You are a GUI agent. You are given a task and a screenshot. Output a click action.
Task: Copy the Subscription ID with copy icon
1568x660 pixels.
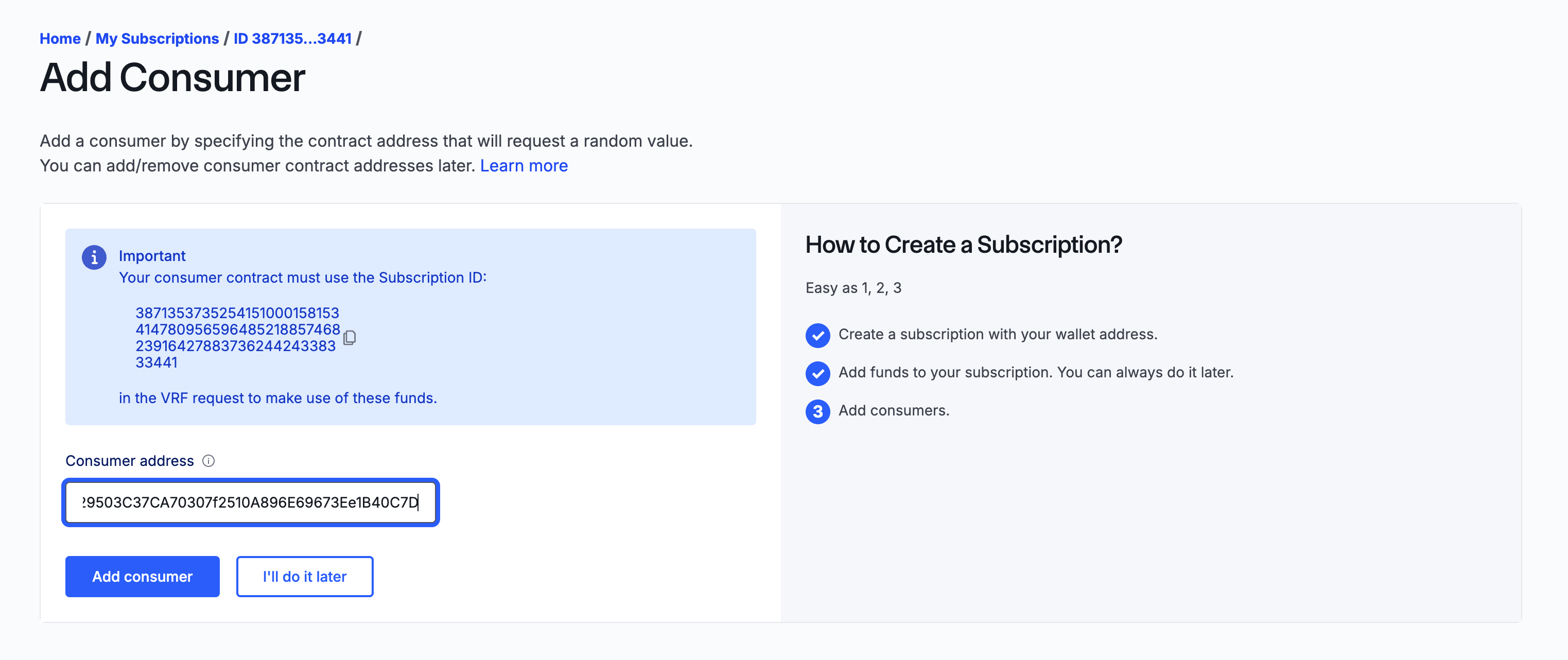[350, 337]
